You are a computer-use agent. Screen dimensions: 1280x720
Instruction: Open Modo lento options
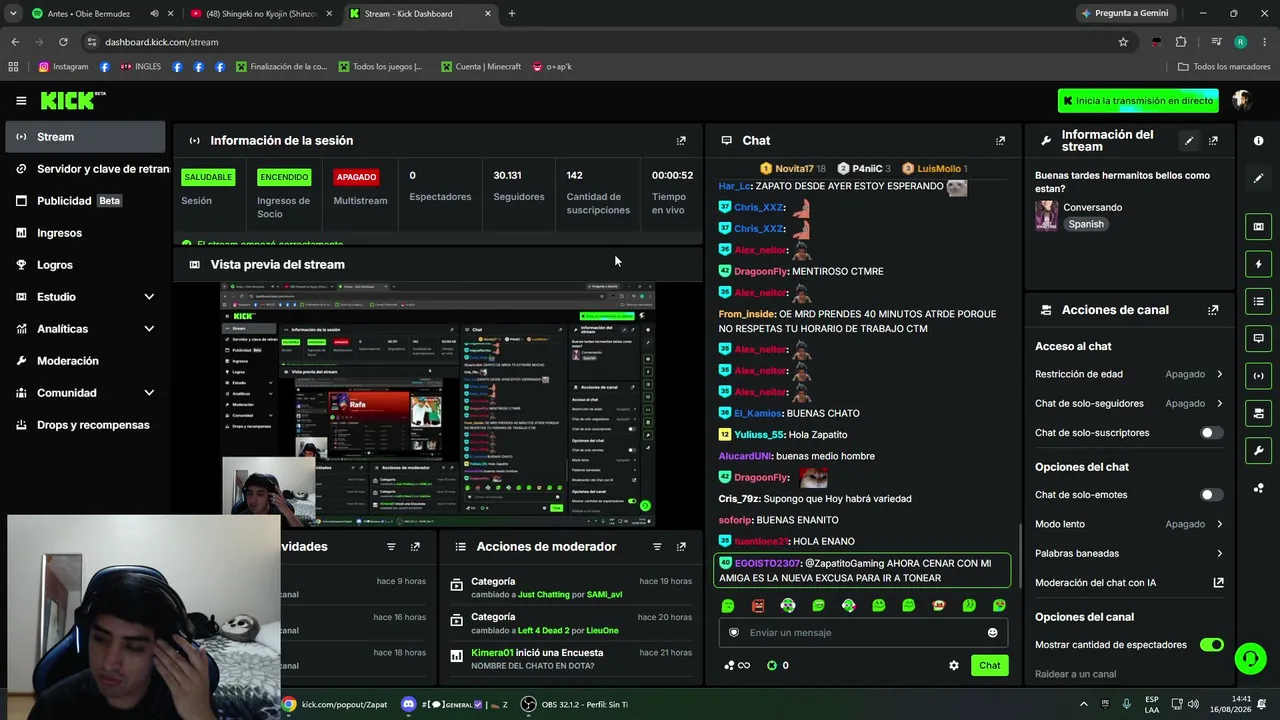coord(1129,524)
